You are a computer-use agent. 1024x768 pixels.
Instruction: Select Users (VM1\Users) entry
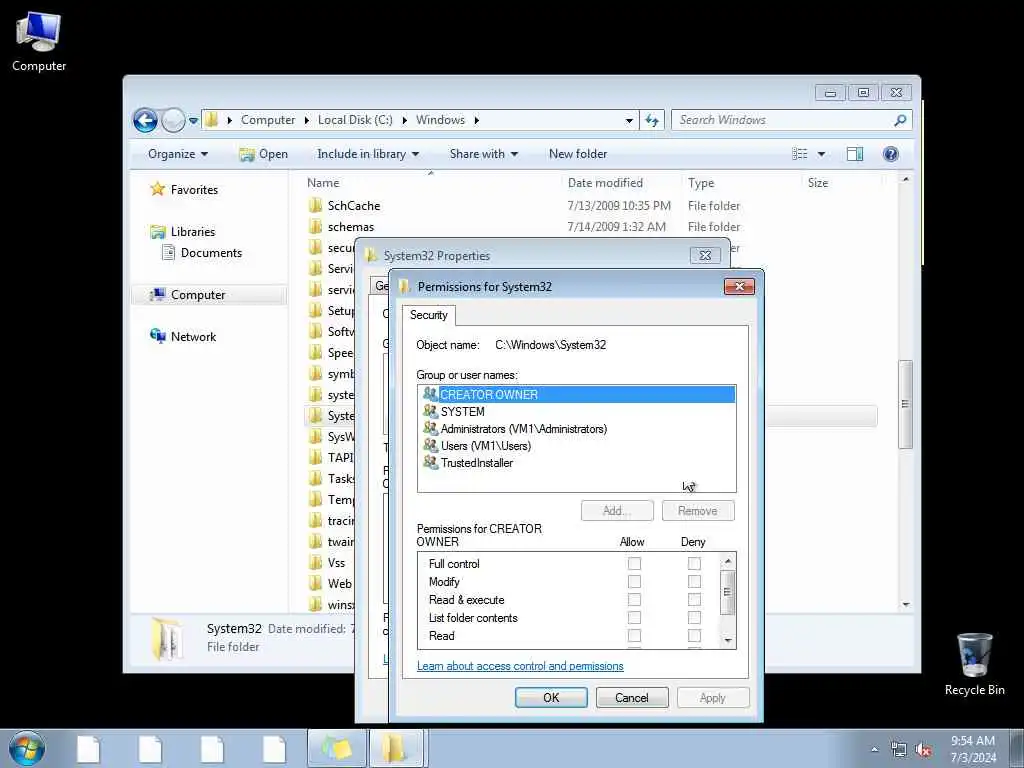577,445
